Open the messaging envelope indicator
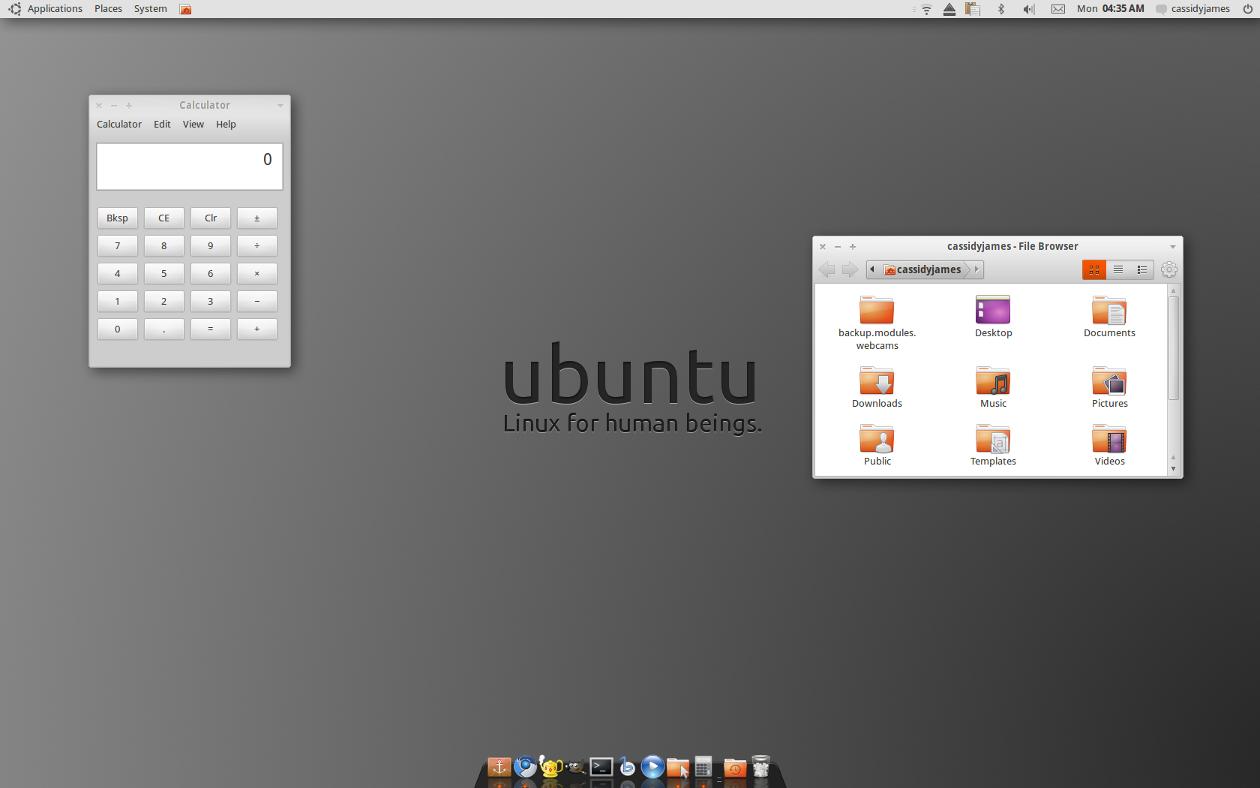Viewport: 1260px width, 788px height. point(1058,9)
